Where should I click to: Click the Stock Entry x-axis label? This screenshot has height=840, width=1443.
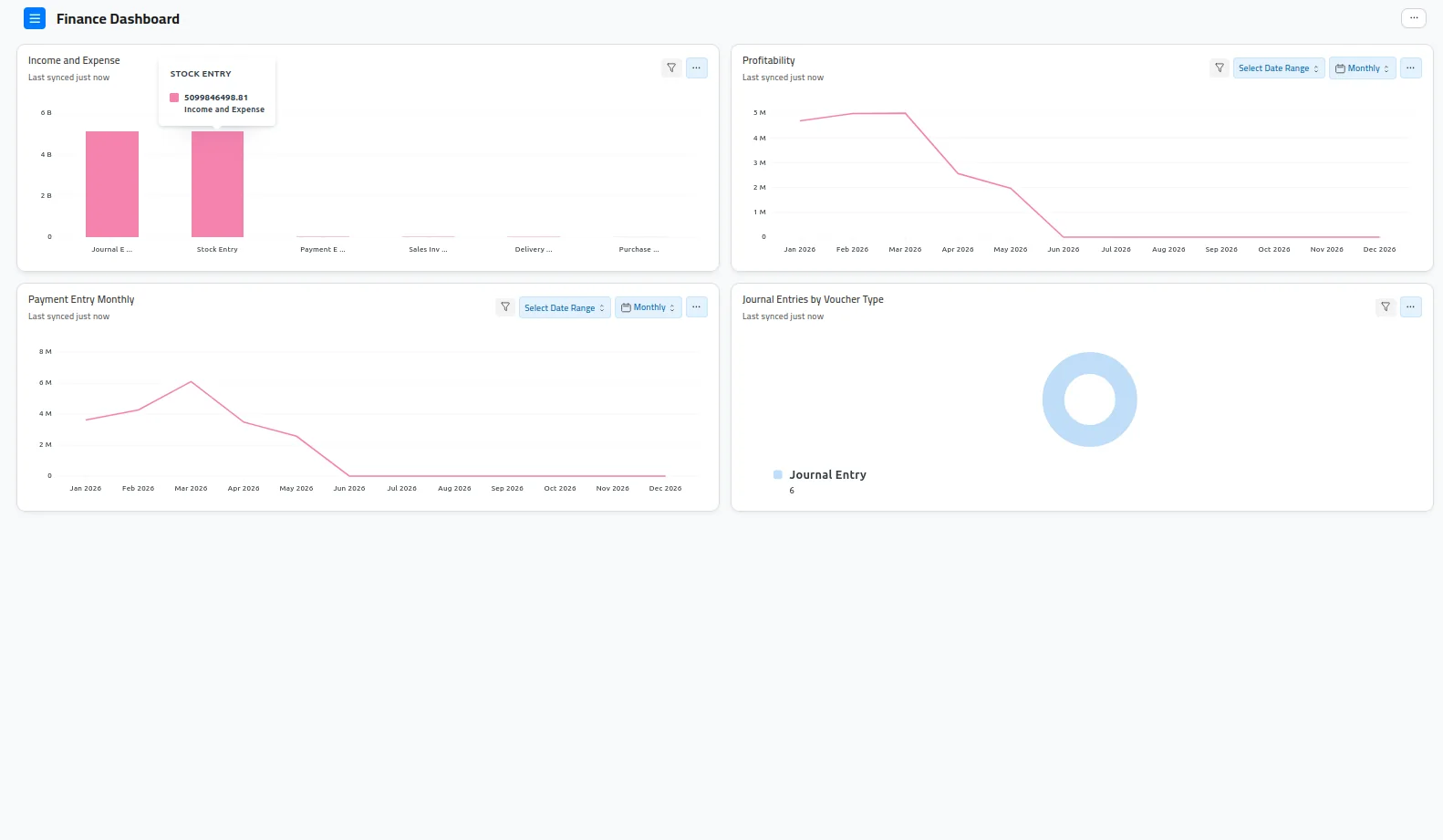coord(217,250)
